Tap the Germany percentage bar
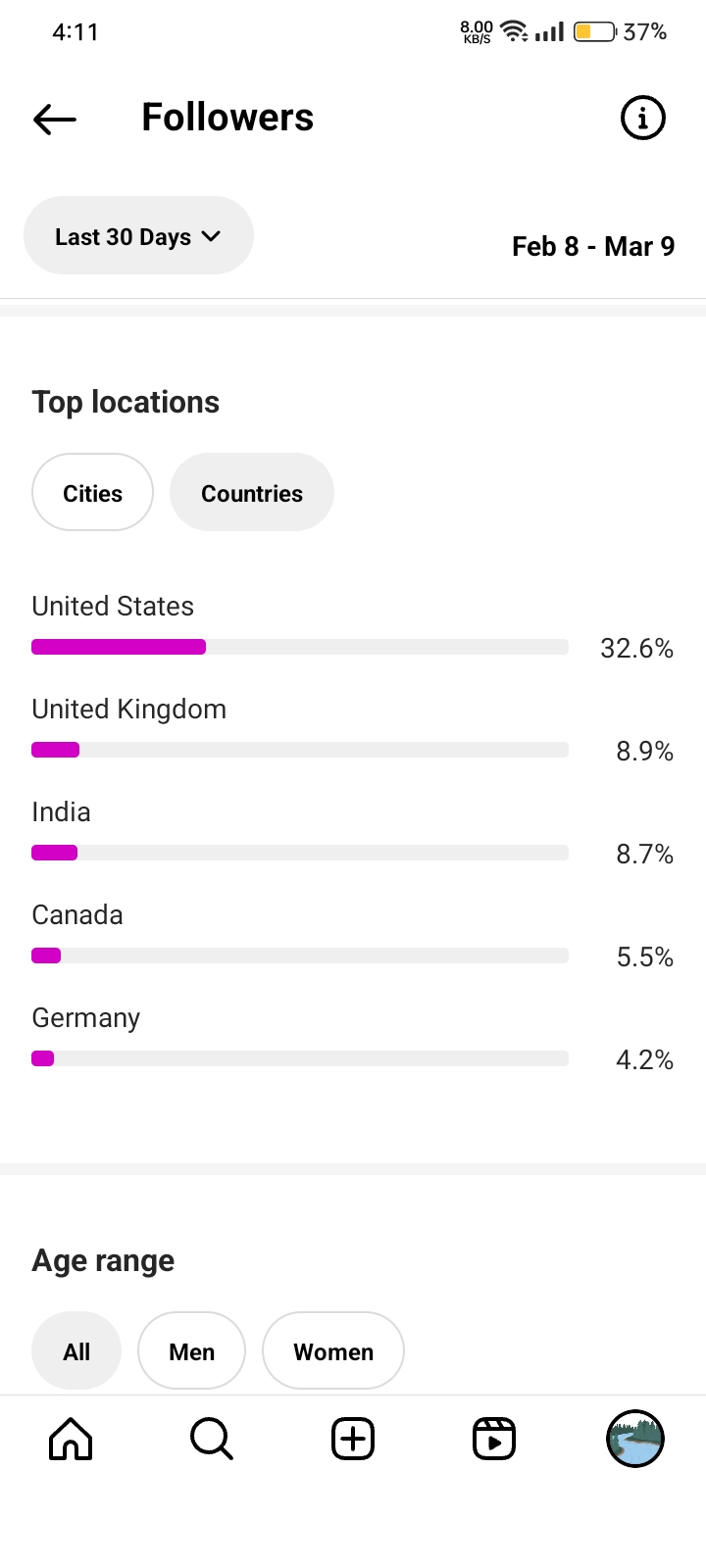 300,1058
